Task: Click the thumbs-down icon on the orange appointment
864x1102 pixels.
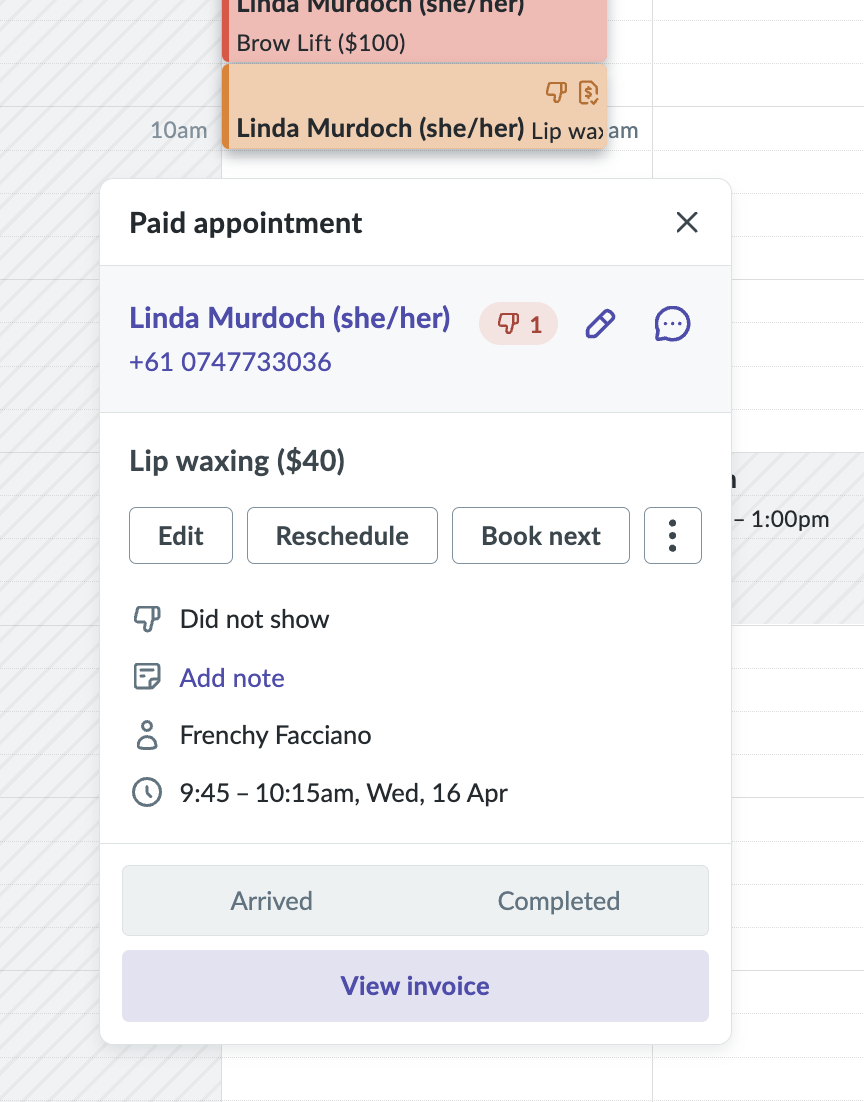Action: pos(555,93)
